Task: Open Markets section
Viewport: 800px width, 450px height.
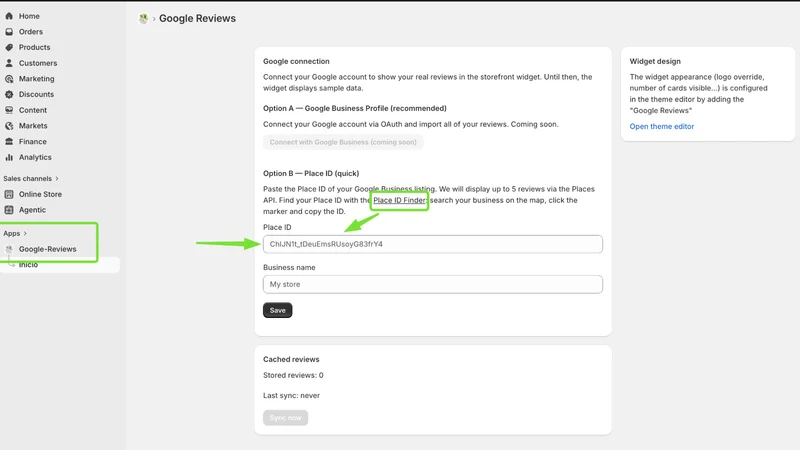Action: click(x=33, y=126)
